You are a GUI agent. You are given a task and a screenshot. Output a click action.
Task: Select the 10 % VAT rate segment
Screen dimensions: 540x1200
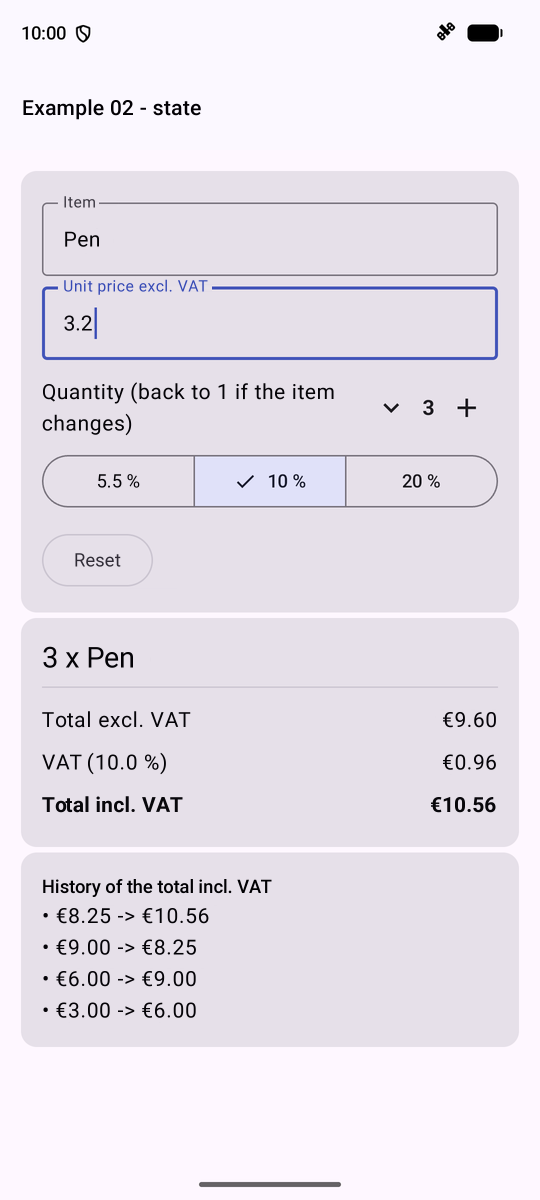point(270,481)
